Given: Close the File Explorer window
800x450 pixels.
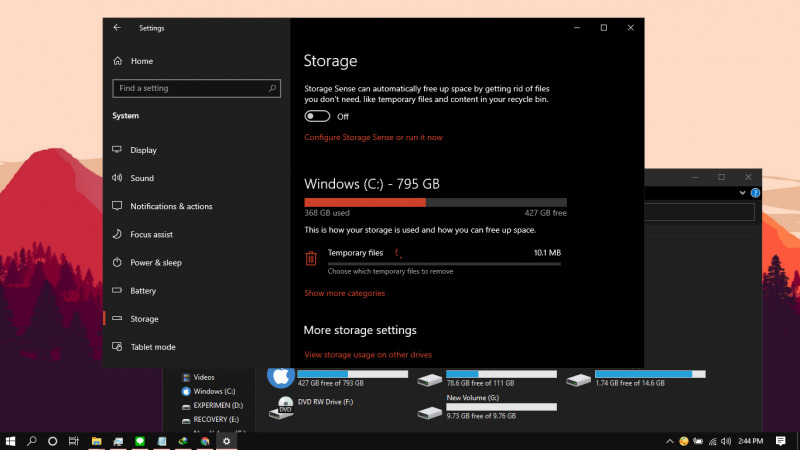Looking at the screenshot, I should tap(748, 177).
